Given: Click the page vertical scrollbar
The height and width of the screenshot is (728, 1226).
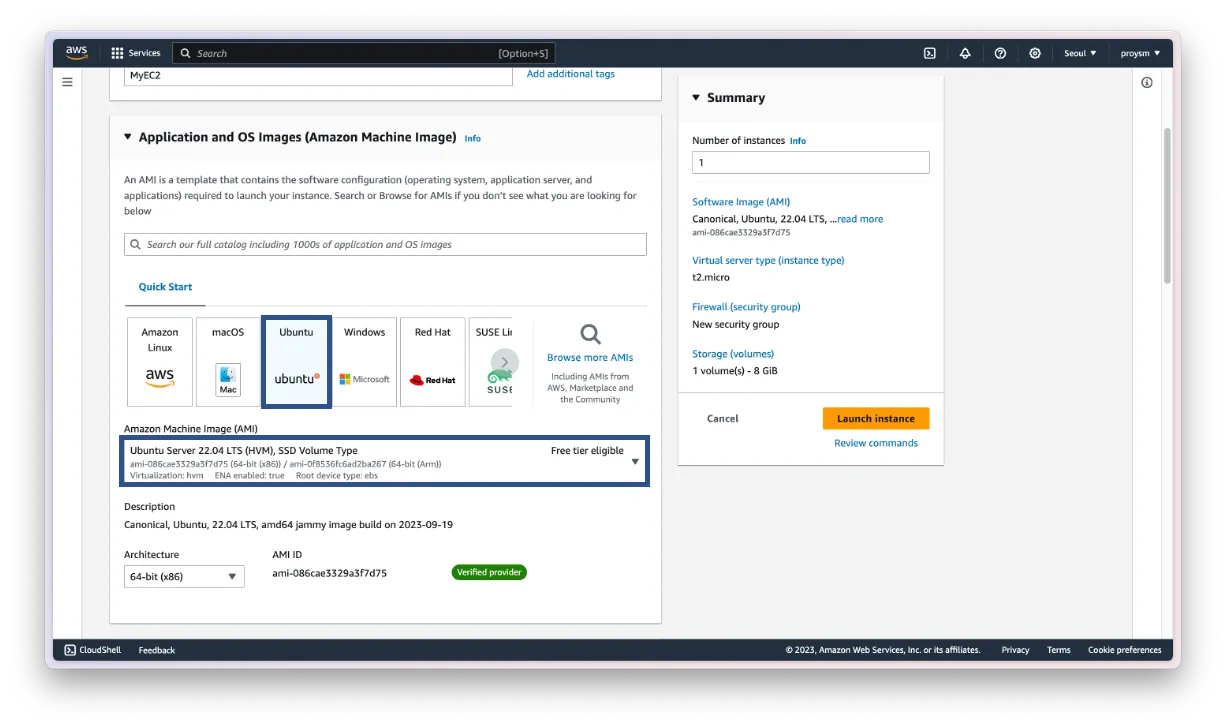Looking at the screenshot, I should (x=1166, y=206).
